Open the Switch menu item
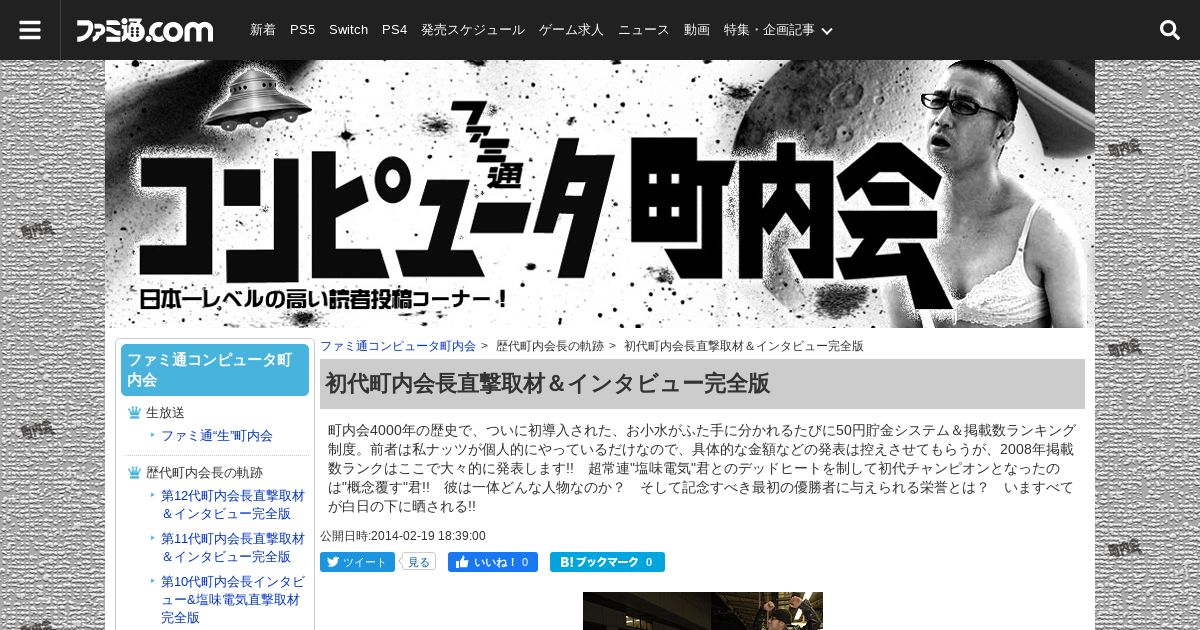This screenshot has width=1200, height=630. [348, 30]
